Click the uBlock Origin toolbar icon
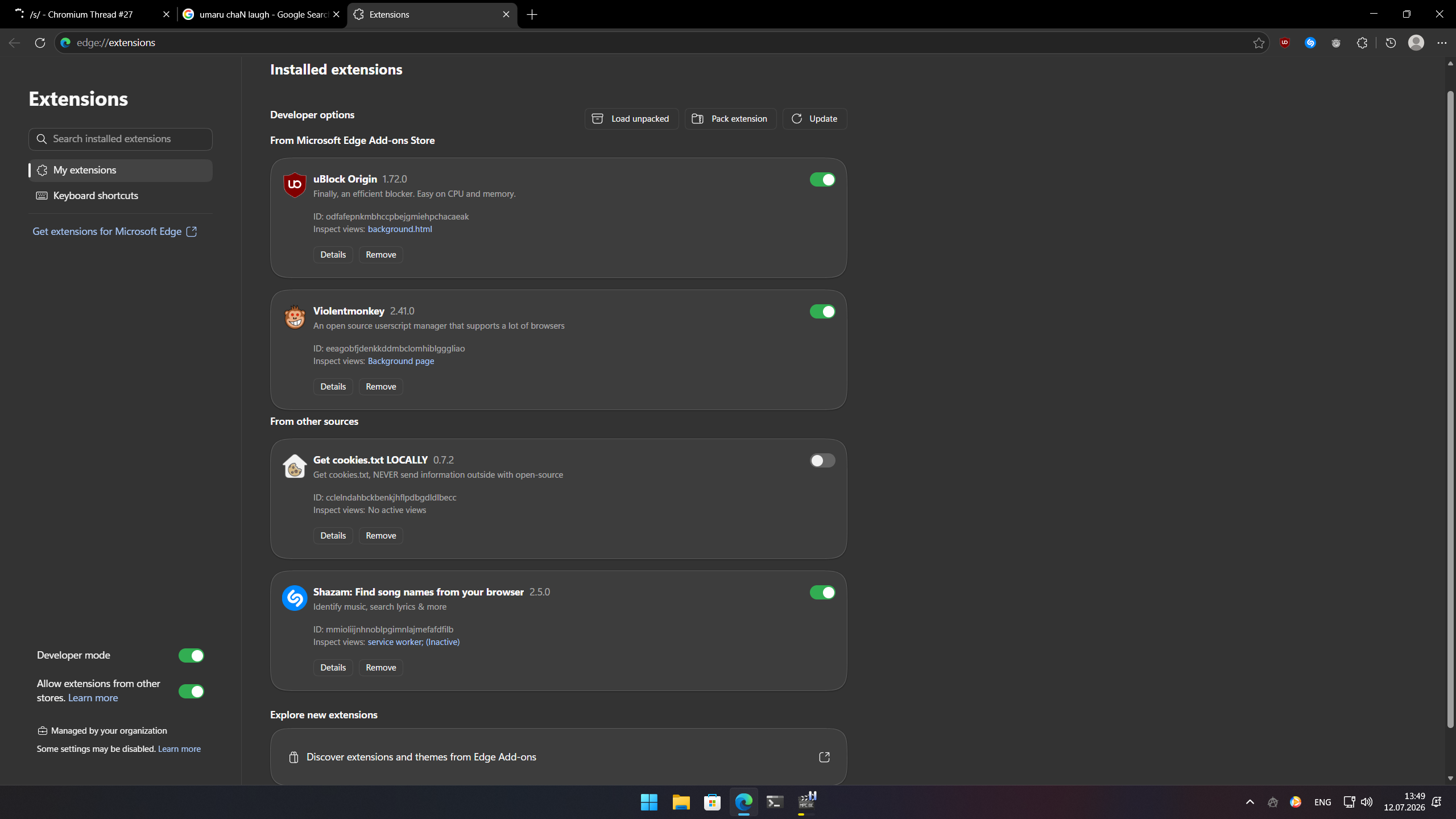This screenshot has height=819, width=1456. click(x=1284, y=43)
